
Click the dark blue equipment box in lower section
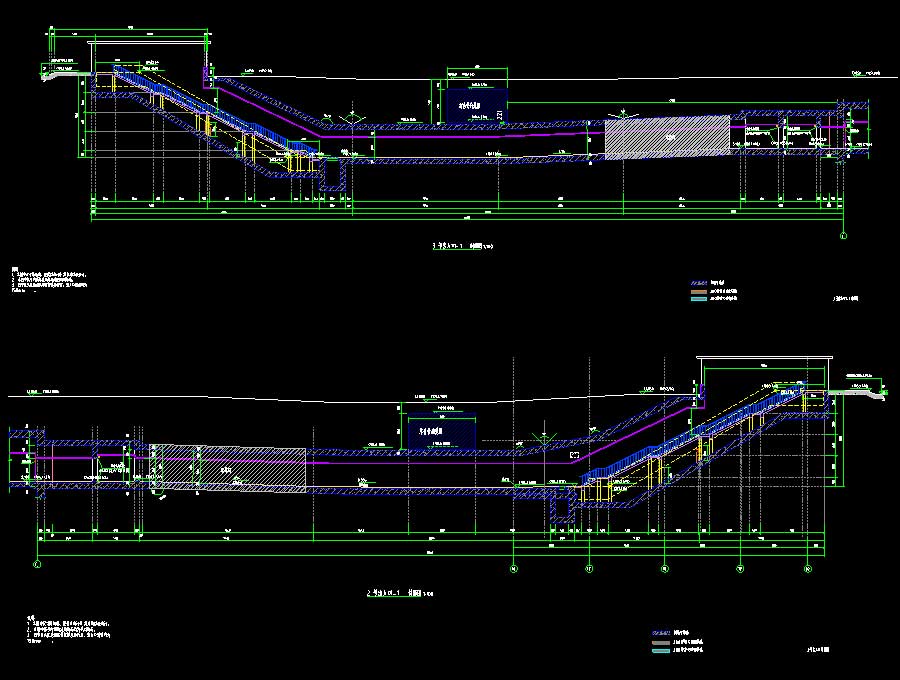pyautogui.click(x=439, y=432)
